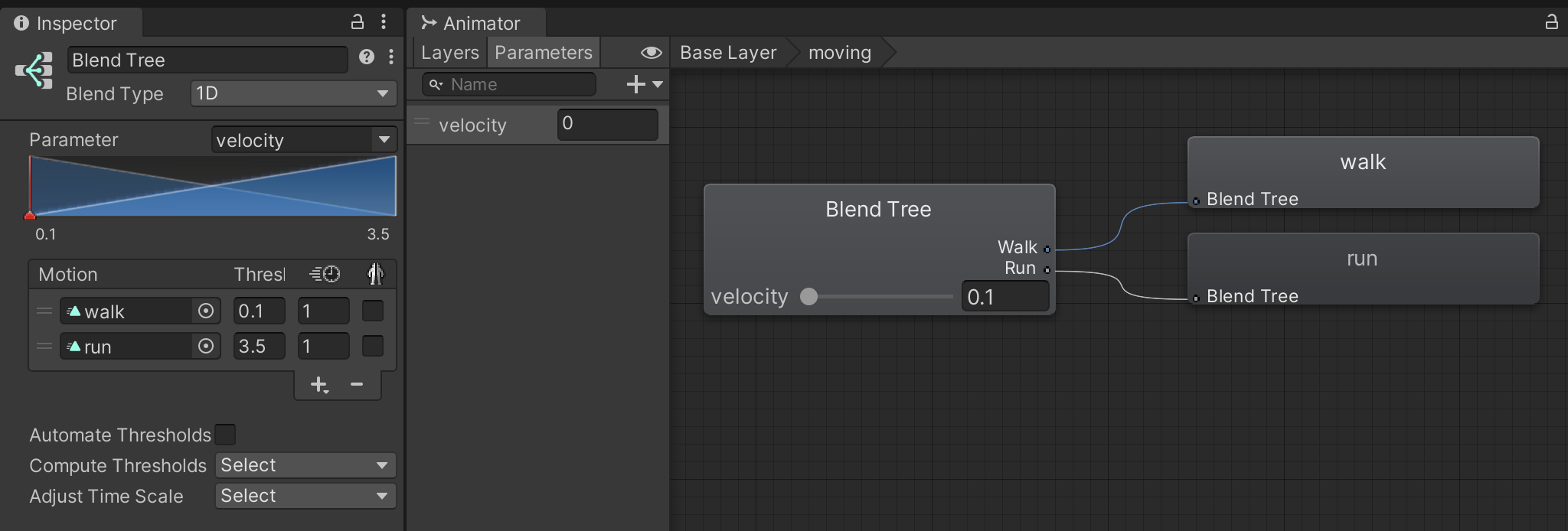Expand the Compute Thresholds Select dropdown
Viewport: 1568px width, 531px height.
click(305, 465)
